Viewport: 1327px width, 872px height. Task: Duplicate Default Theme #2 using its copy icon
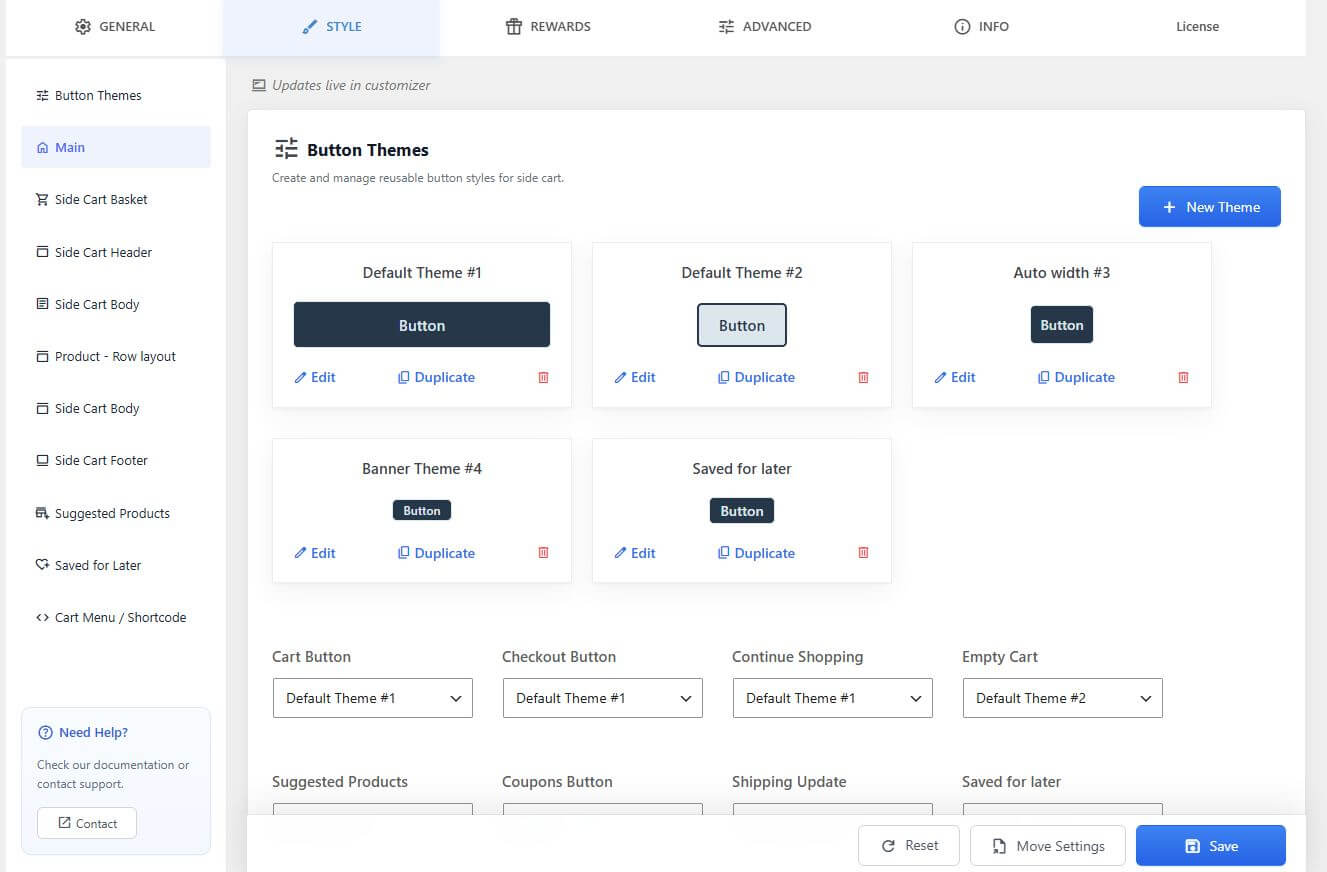(724, 377)
